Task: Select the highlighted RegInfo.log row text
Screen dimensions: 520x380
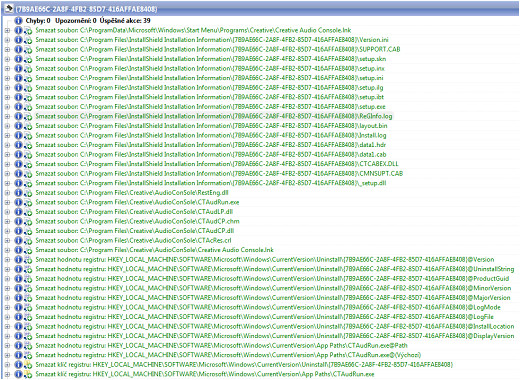Action: (x=214, y=116)
